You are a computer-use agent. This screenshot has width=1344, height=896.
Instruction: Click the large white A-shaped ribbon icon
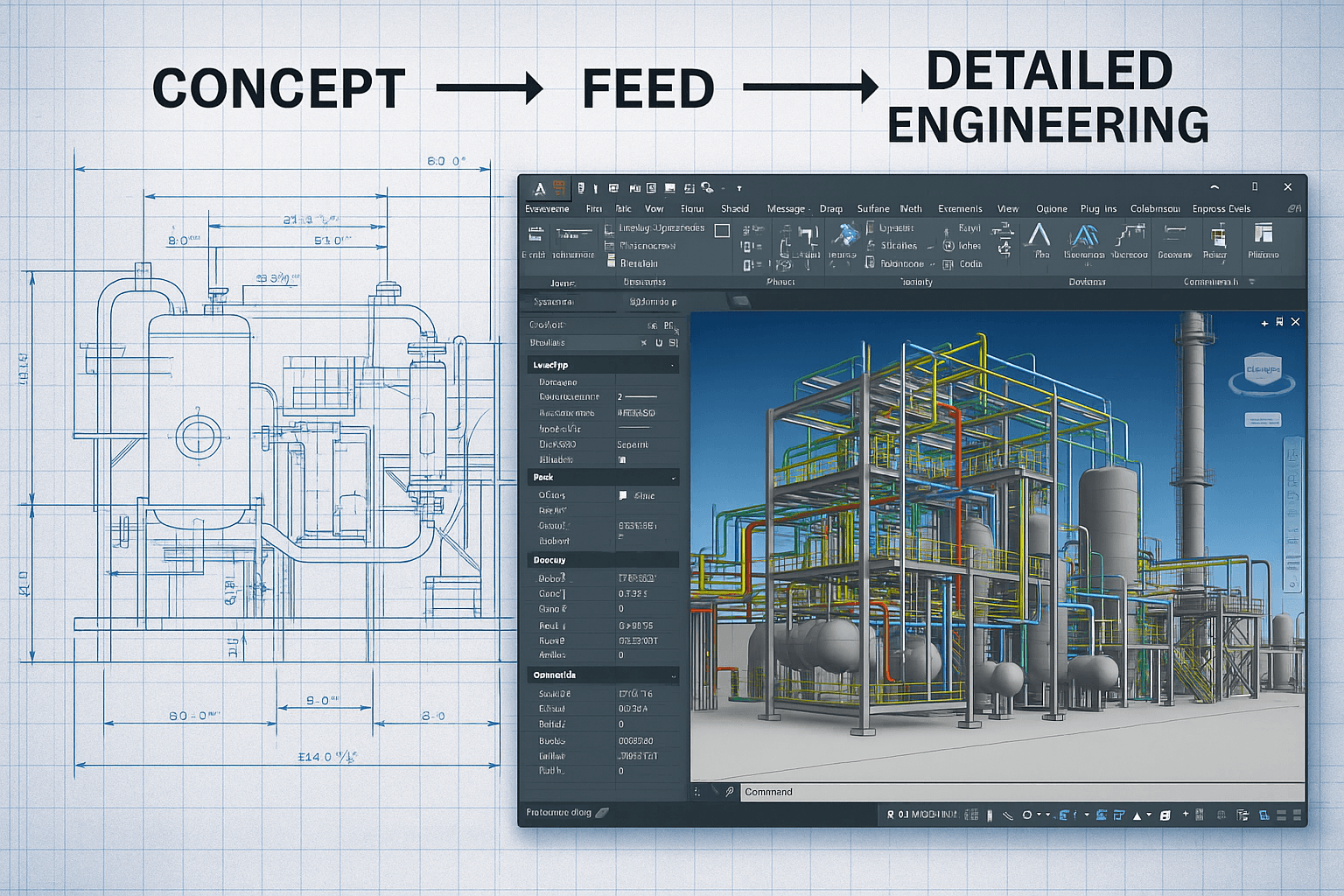click(1039, 236)
